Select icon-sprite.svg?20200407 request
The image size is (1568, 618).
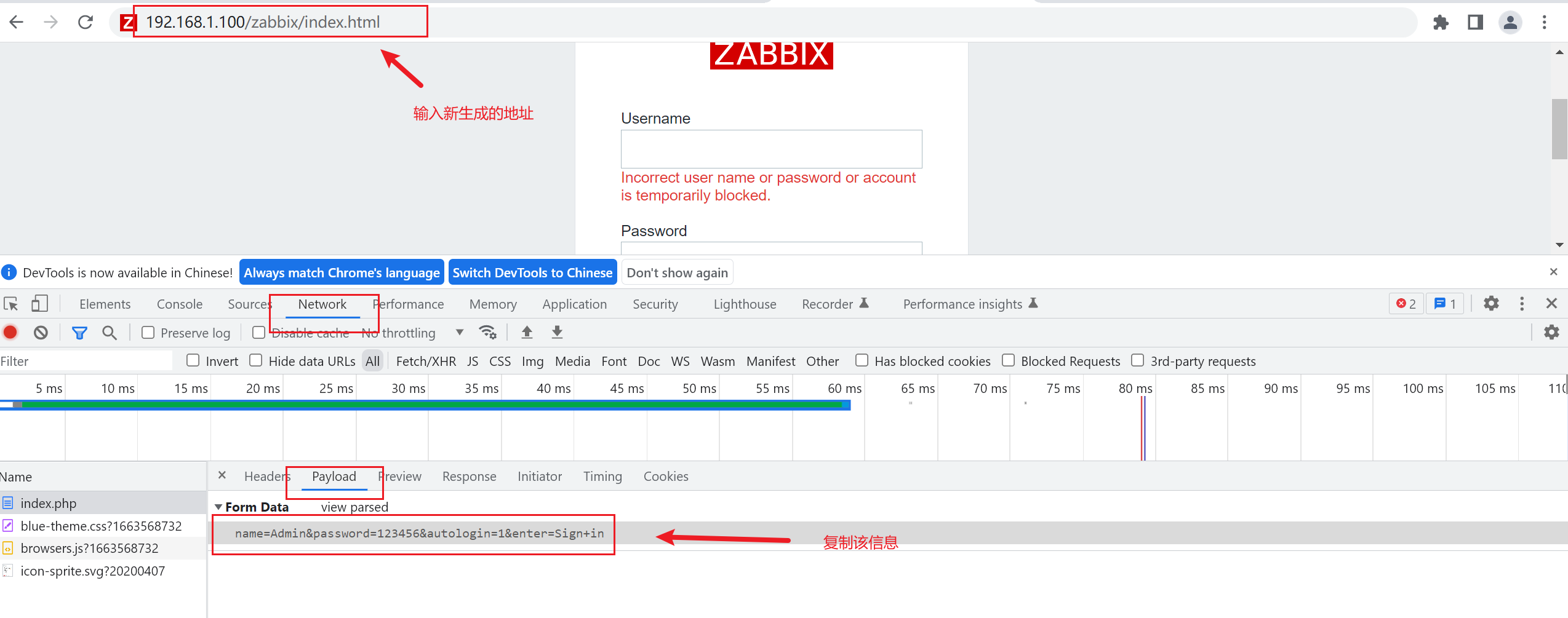[x=103, y=571]
